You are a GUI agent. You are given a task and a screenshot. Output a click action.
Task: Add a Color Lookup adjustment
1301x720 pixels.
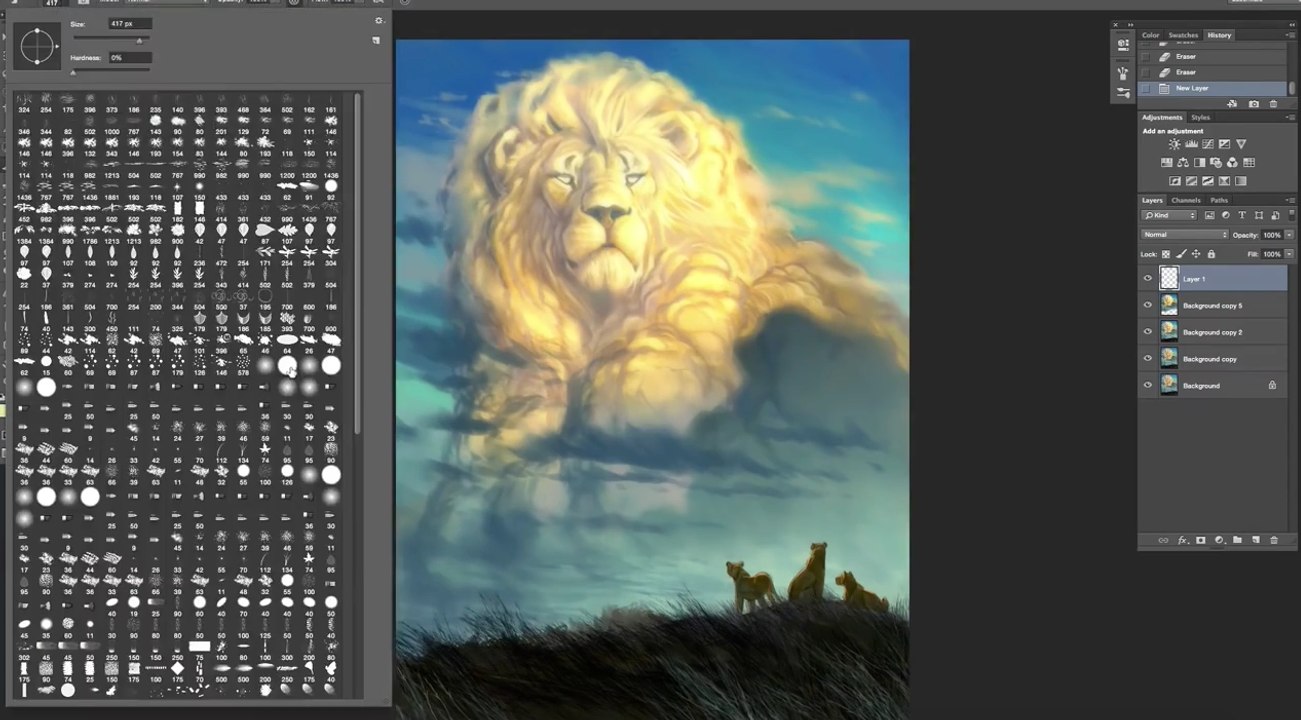pos(1249,163)
